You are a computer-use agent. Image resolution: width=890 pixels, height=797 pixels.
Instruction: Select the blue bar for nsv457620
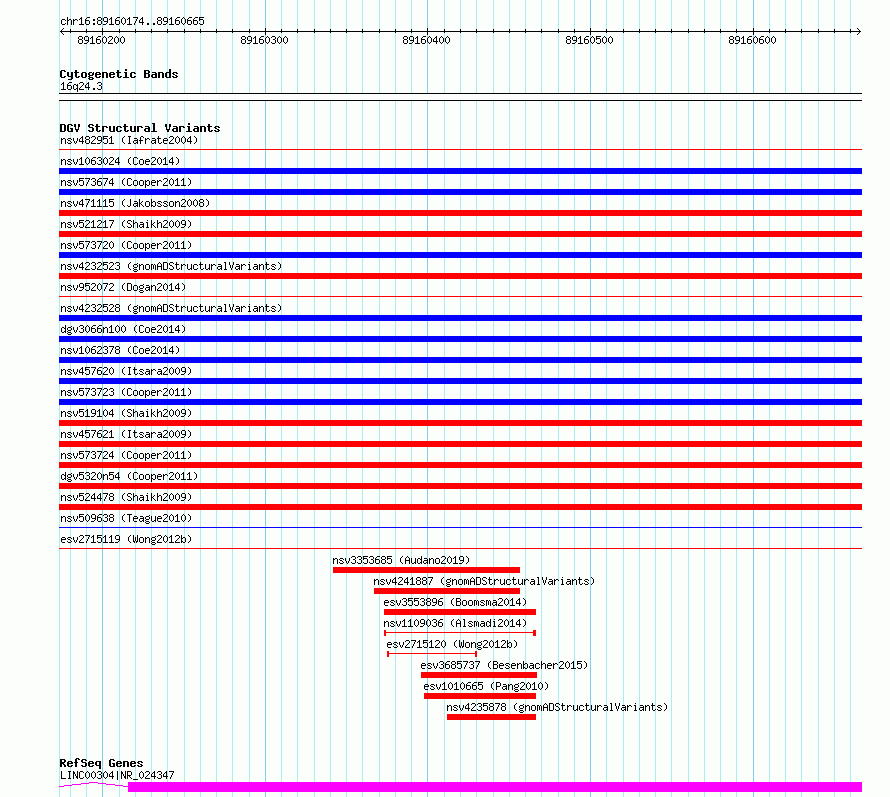pos(460,381)
